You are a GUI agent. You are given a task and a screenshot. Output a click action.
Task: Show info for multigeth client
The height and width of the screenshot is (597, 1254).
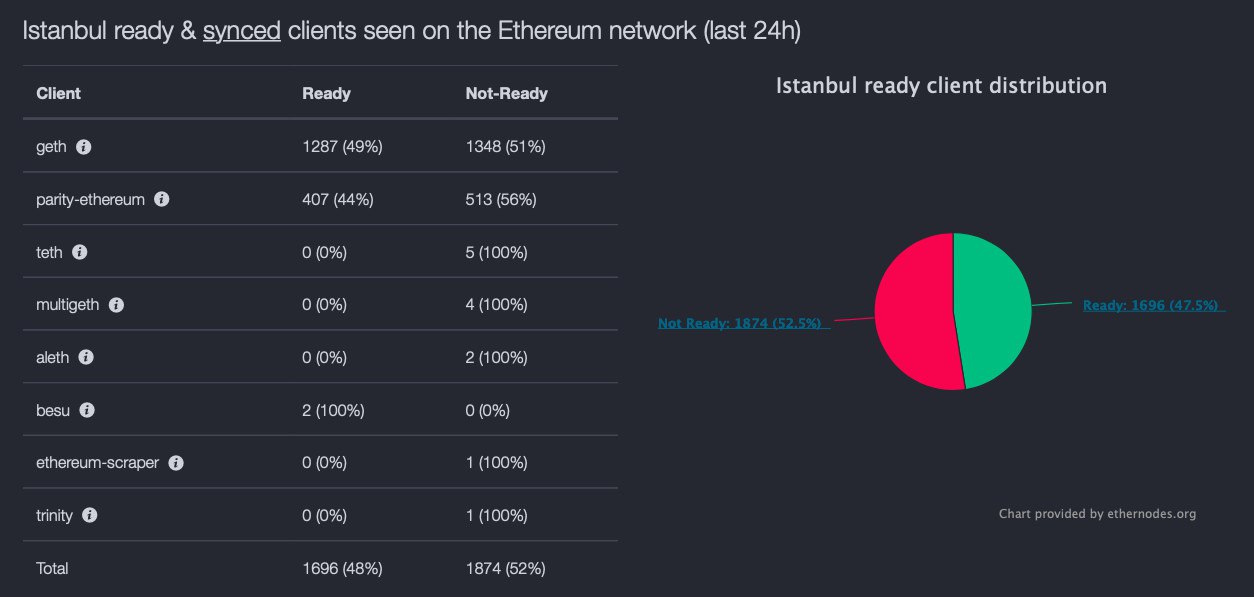(x=116, y=305)
